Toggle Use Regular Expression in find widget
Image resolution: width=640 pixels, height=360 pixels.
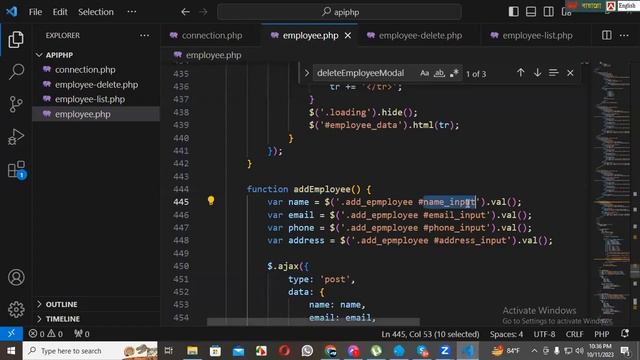tap(454, 73)
